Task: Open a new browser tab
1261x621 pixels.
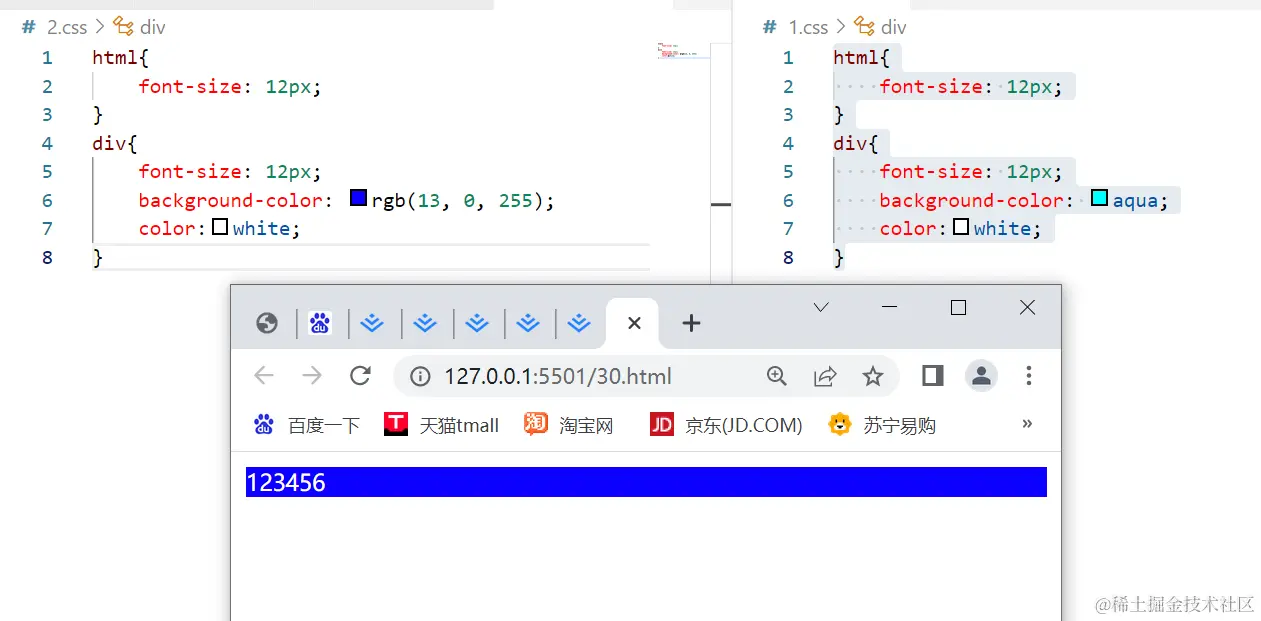Action: click(691, 323)
